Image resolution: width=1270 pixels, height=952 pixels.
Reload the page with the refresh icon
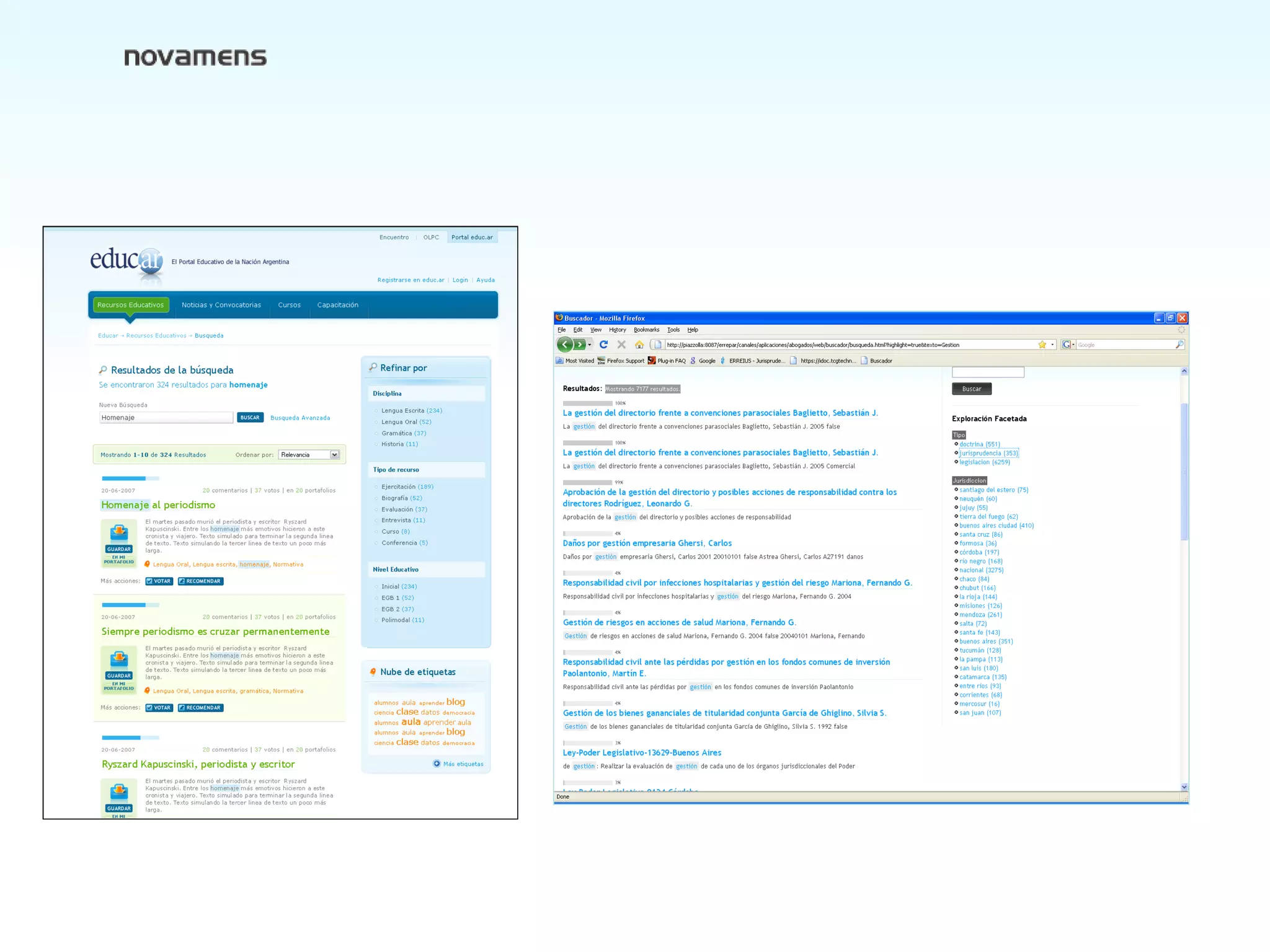pos(603,345)
